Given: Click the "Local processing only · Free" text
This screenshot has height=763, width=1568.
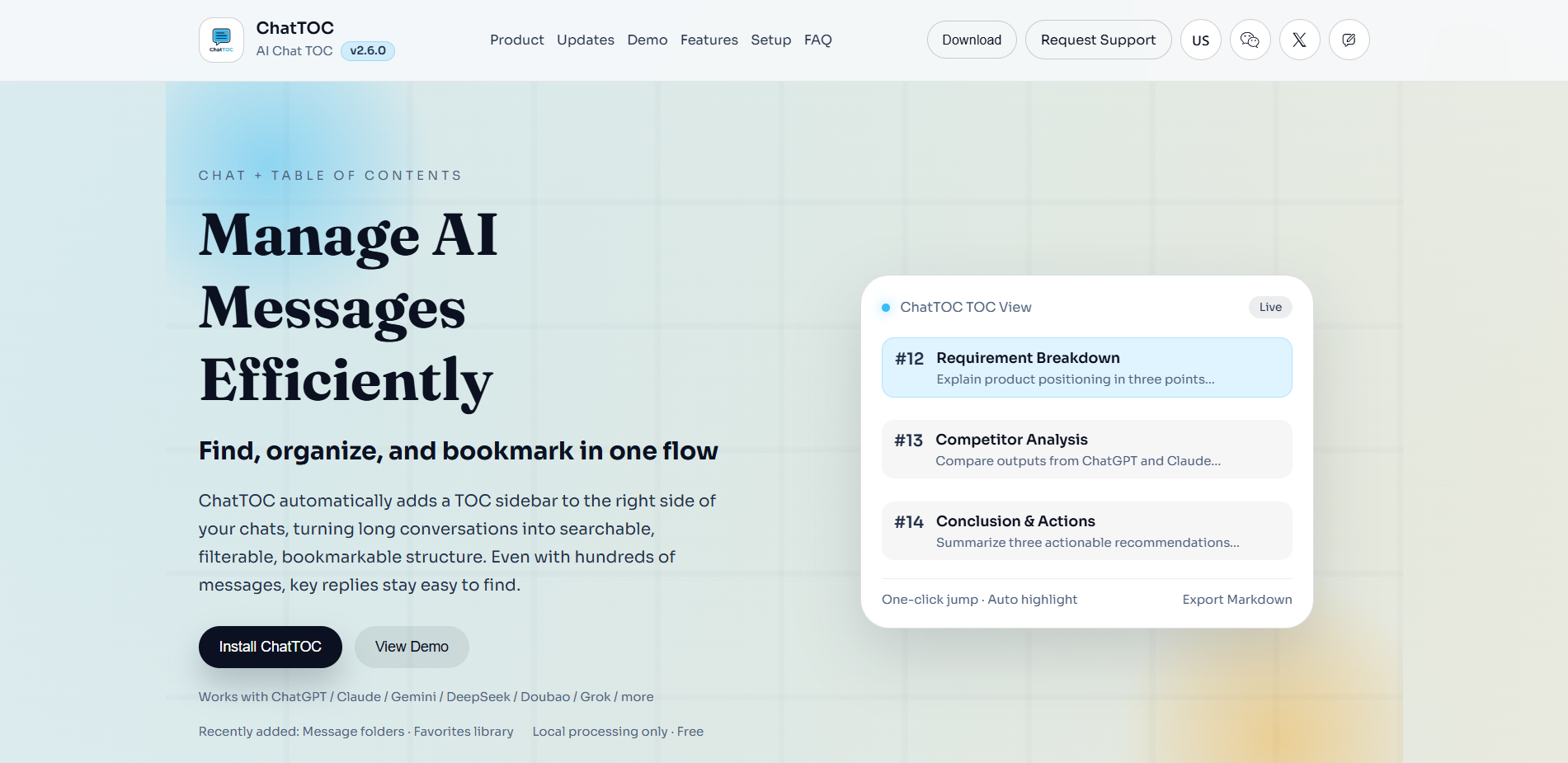Looking at the screenshot, I should [618, 732].
